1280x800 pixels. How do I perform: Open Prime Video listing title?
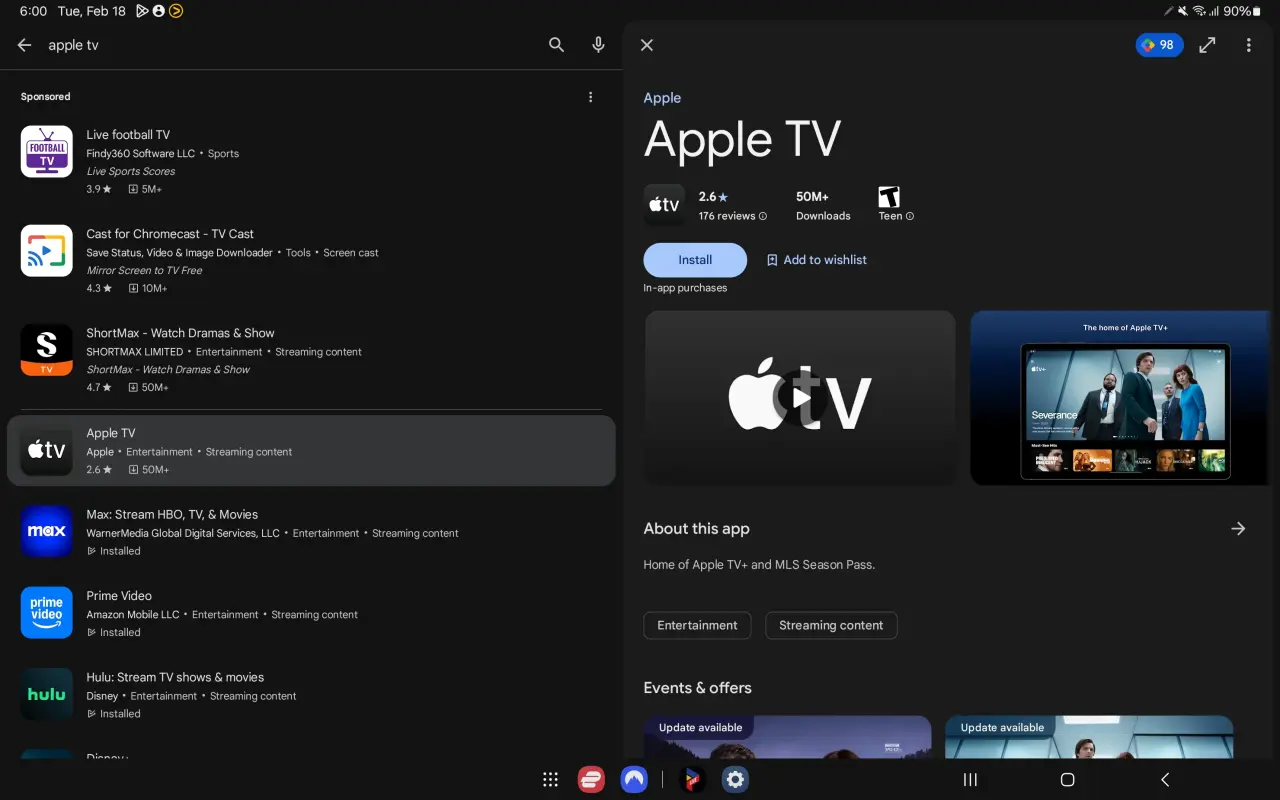pyautogui.click(x=119, y=596)
